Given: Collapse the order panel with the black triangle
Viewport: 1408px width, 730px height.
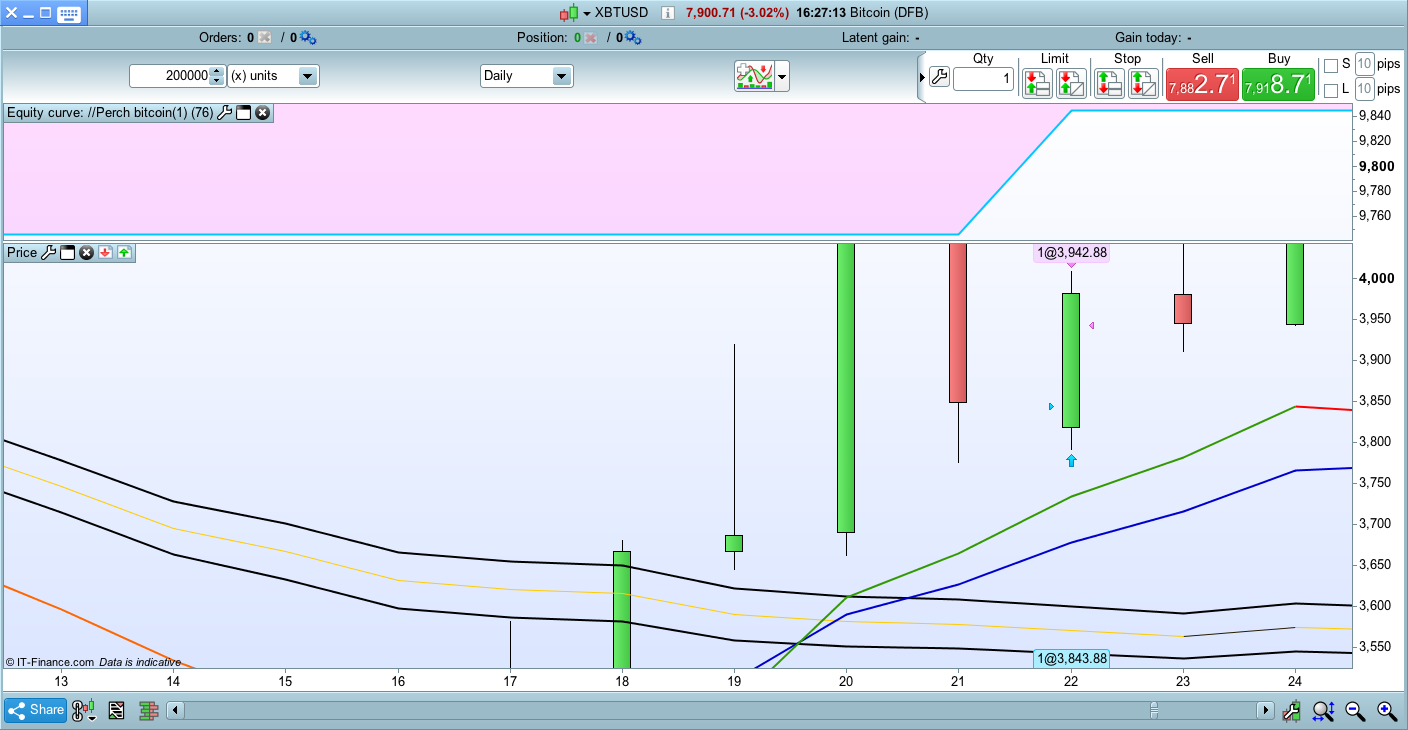Looking at the screenshot, I should pyautogui.click(x=922, y=77).
